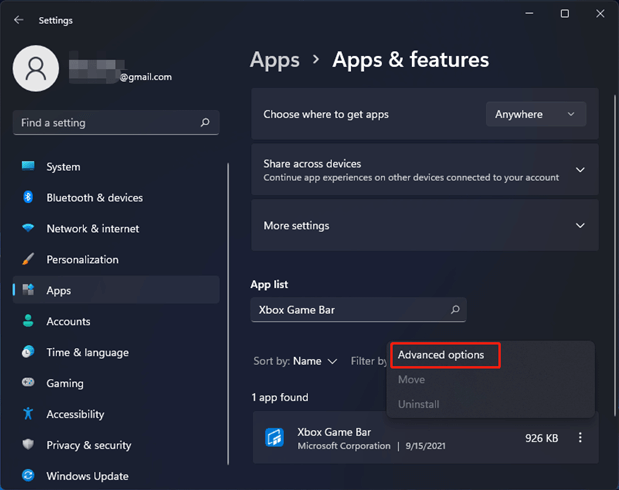Viewport: 619px width, 490px height.
Task: Click the App list search box containing Xbox Game Bar
Action: pyautogui.click(x=358, y=310)
